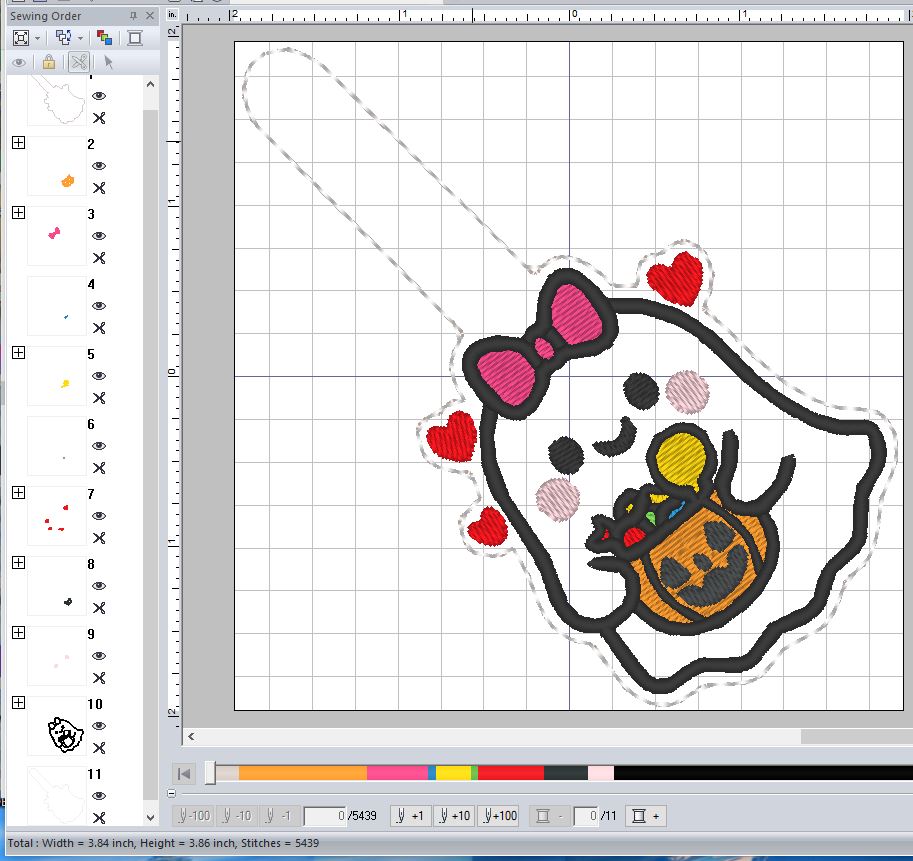Click the current stitch number input field

click(325, 816)
